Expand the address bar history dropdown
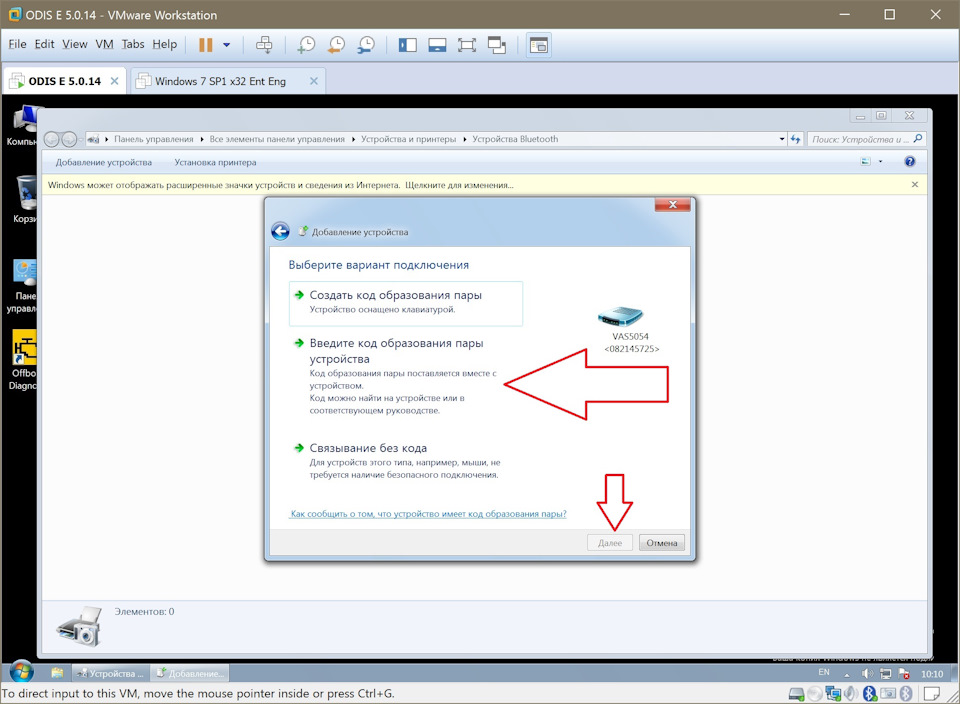 pyautogui.click(x=782, y=139)
